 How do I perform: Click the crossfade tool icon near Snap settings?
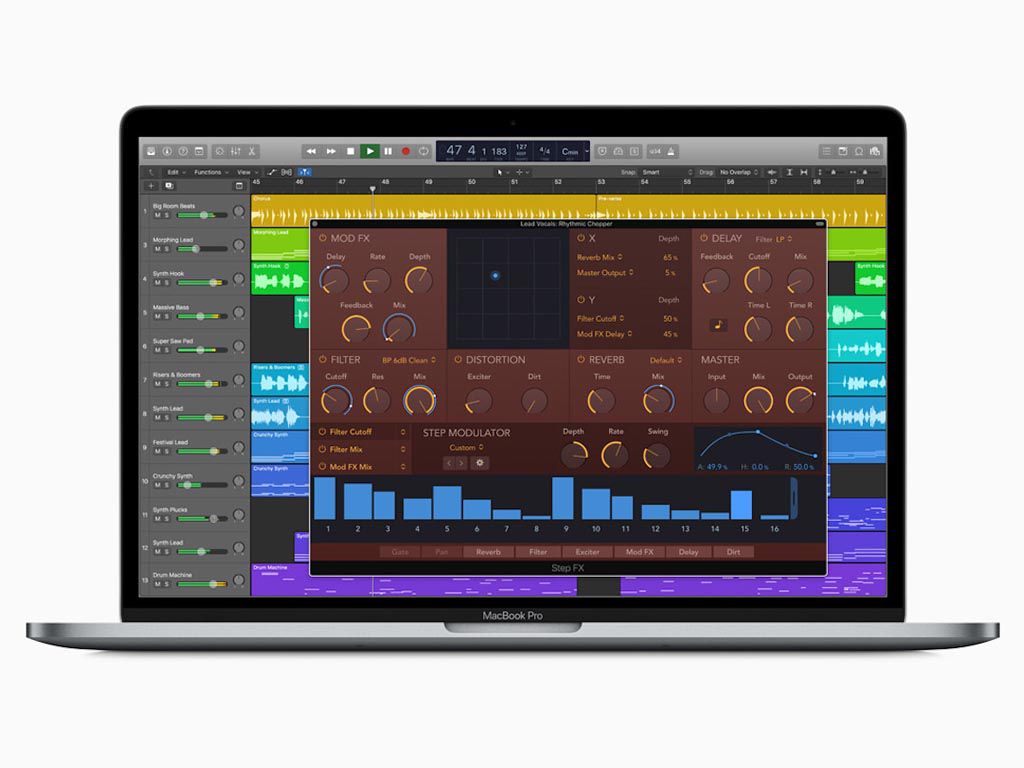tap(773, 171)
